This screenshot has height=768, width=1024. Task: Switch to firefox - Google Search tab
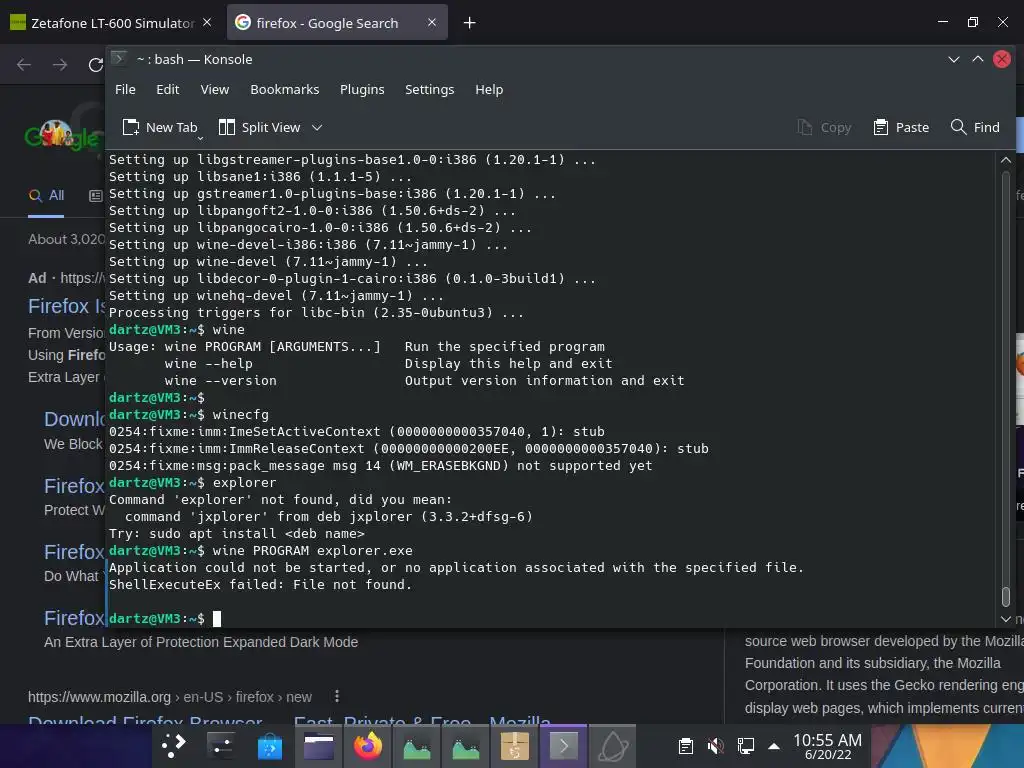[x=327, y=23]
